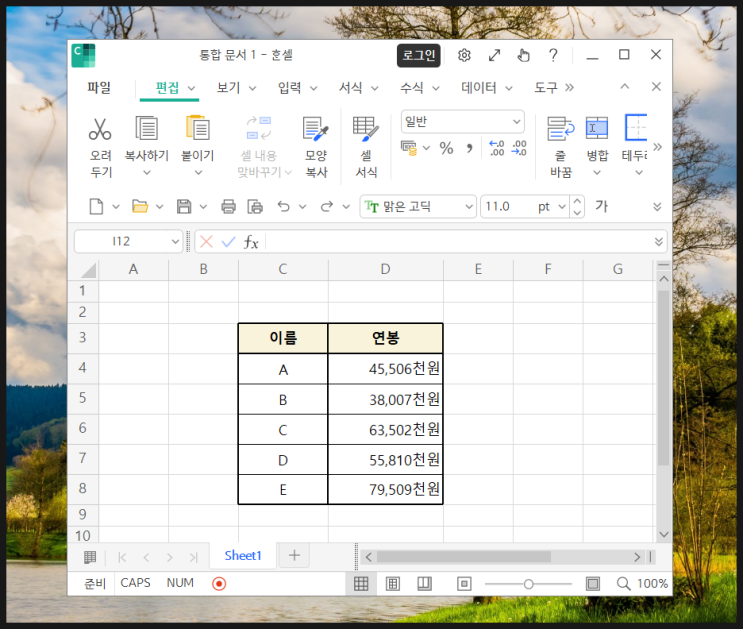743x629 pixels.
Task: Open the 데이터 menu tab
Action: click(x=479, y=88)
